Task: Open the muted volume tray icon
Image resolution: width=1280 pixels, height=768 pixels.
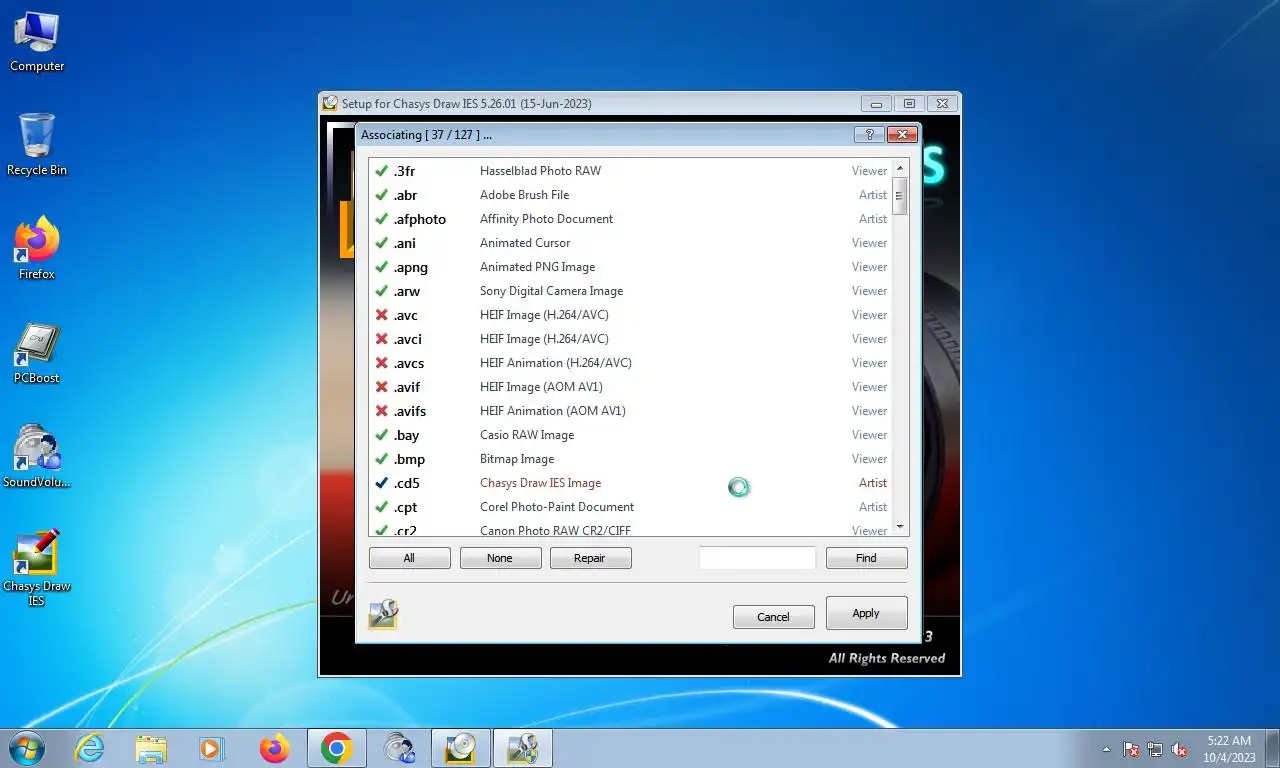Action: [1179, 749]
